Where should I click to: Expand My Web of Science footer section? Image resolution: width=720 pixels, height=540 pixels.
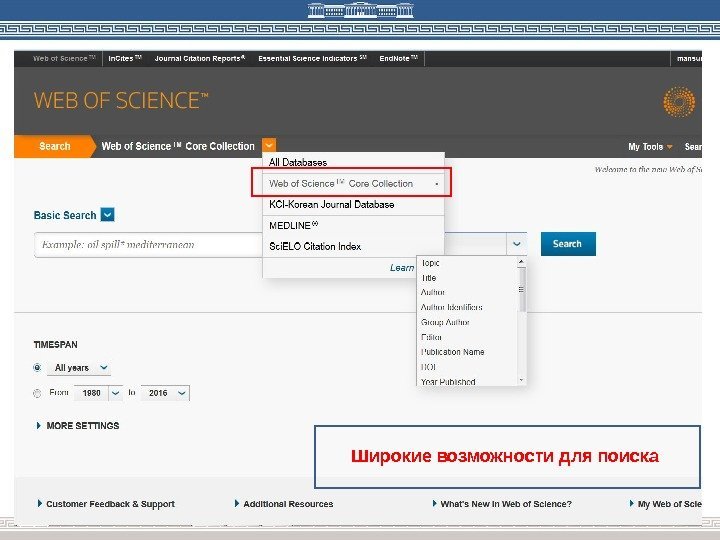tap(665, 504)
